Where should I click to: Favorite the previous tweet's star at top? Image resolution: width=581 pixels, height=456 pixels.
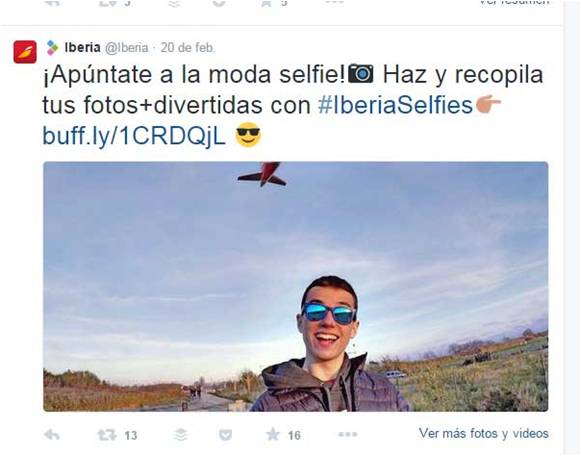pyautogui.click(x=266, y=3)
